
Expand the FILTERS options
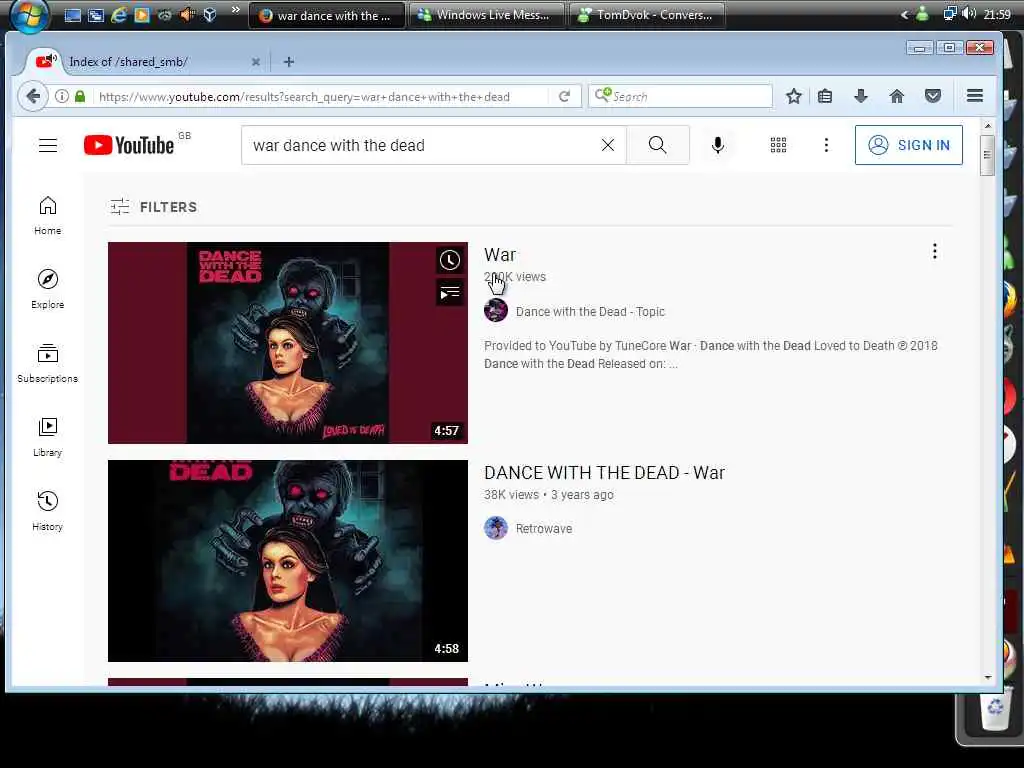(x=153, y=207)
